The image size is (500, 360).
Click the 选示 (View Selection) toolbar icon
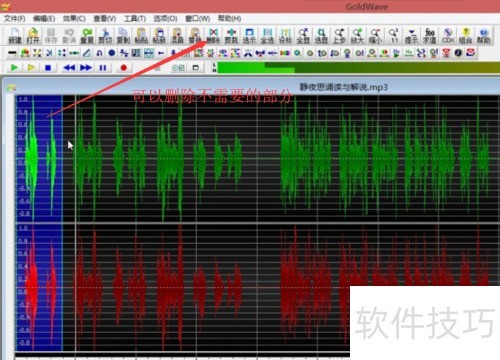249,36
